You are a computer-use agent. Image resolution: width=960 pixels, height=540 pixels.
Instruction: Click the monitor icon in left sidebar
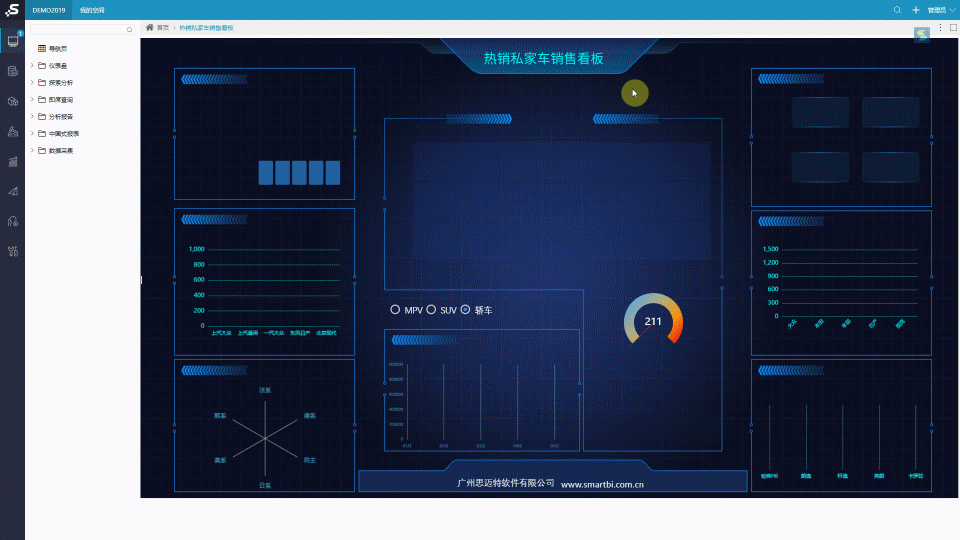click(13, 42)
